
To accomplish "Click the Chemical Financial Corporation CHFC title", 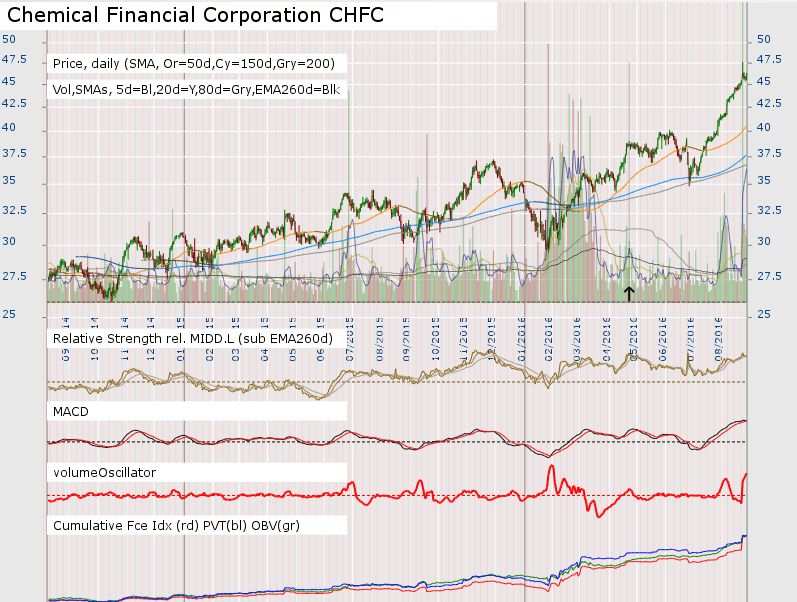I will [x=195, y=15].
